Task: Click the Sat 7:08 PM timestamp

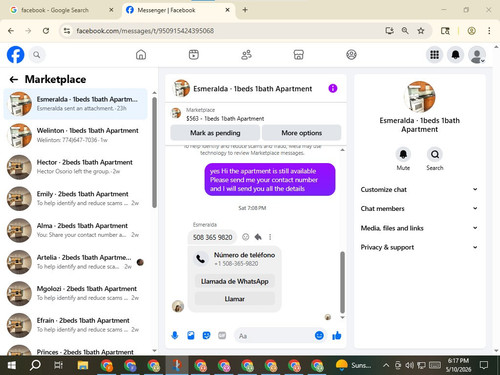Action: coord(252,208)
